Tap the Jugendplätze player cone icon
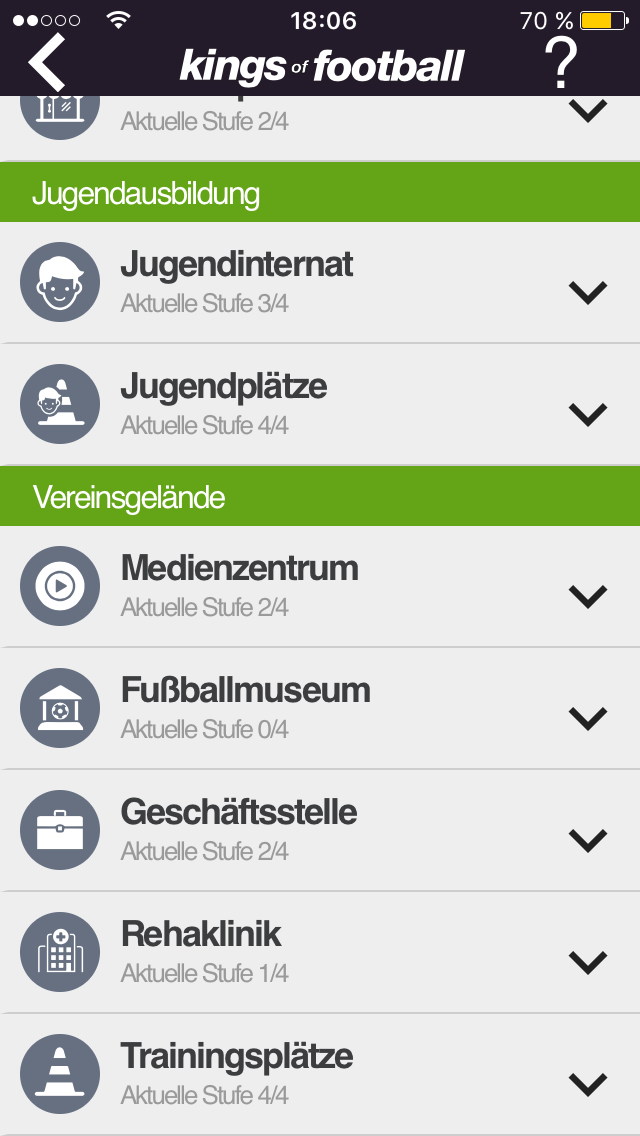This screenshot has width=640, height=1136. (59, 404)
